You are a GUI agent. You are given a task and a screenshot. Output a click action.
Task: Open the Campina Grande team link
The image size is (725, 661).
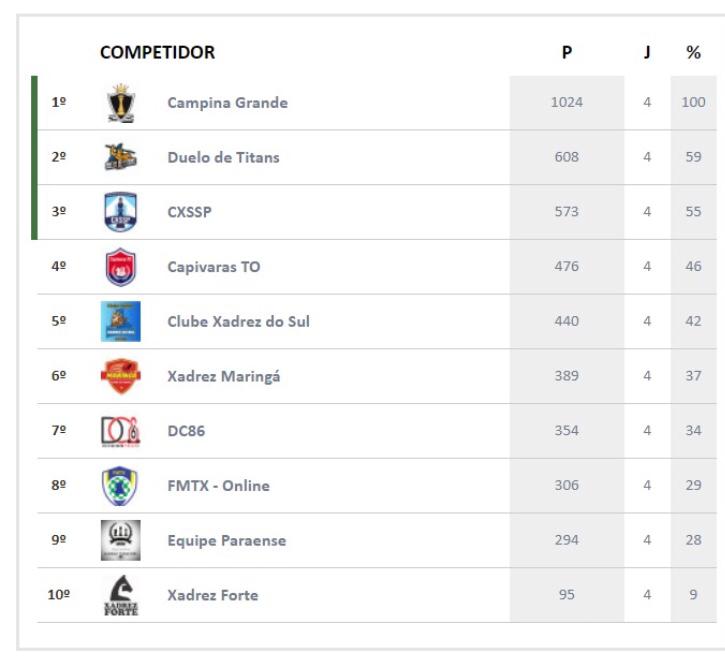click(x=227, y=103)
